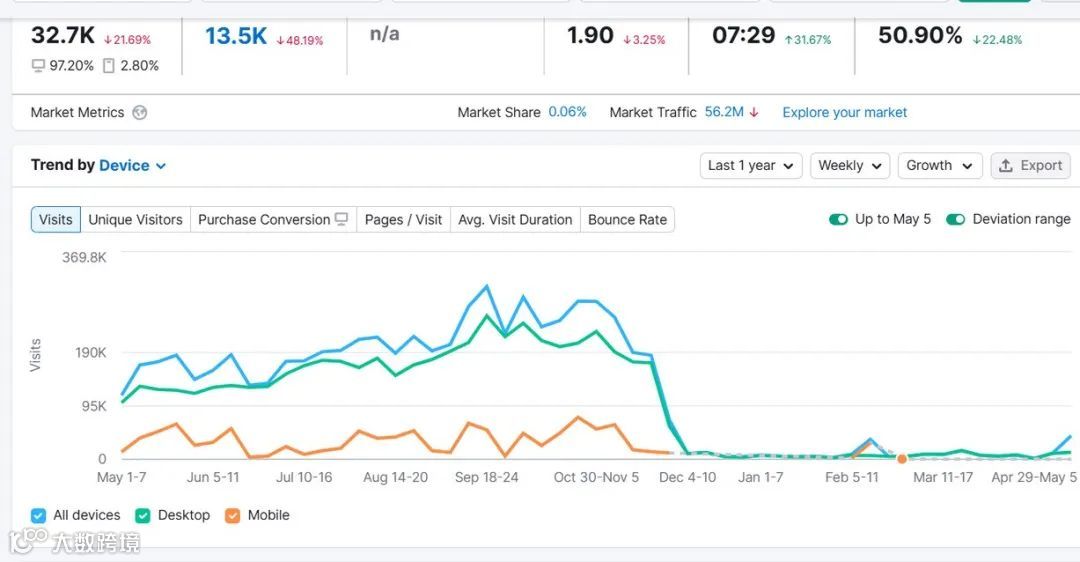Click the 13.5K unique visitors value

coord(236,37)
